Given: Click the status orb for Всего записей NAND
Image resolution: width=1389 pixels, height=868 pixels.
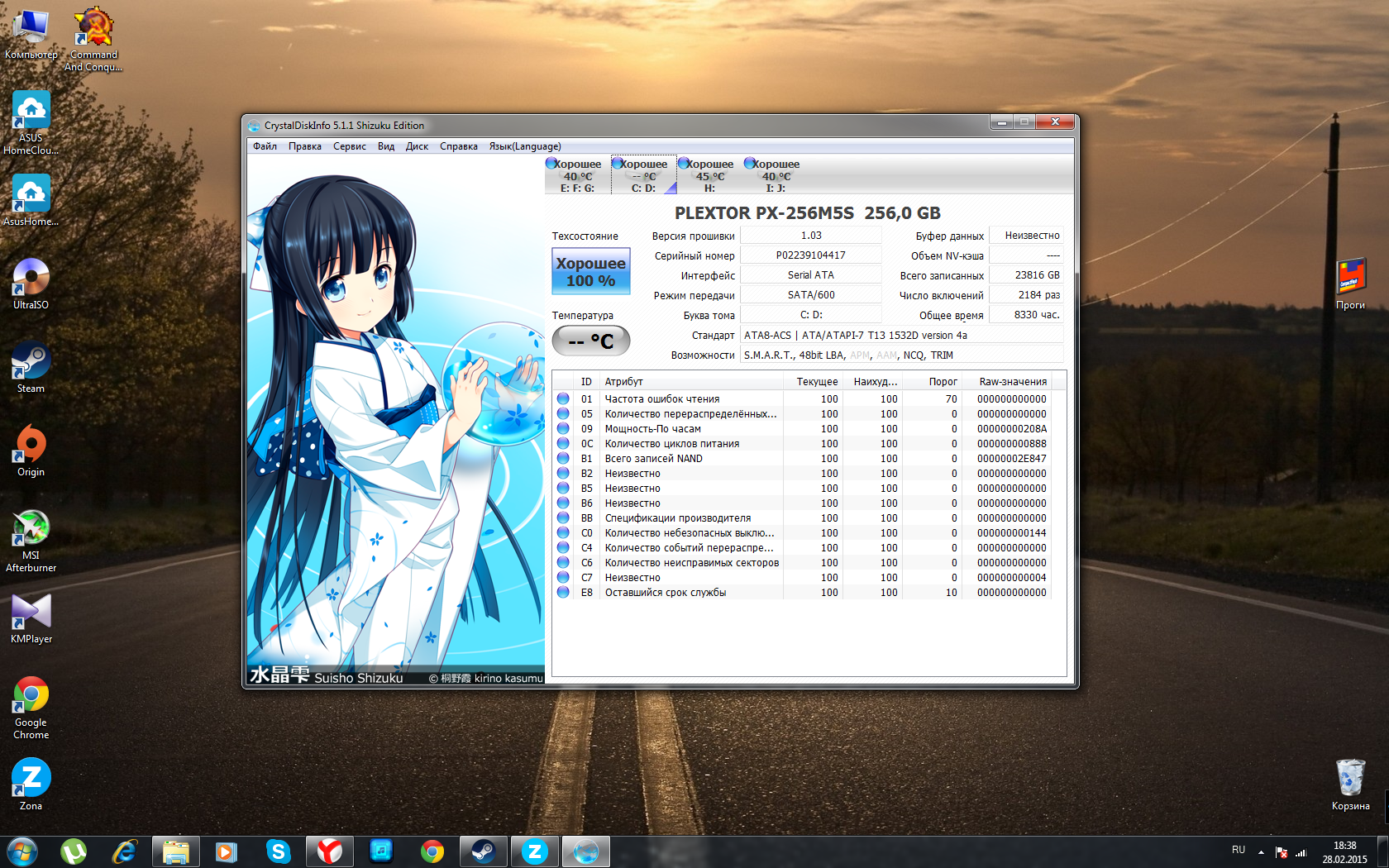Looking at the screenshot, I should point(563,459).
